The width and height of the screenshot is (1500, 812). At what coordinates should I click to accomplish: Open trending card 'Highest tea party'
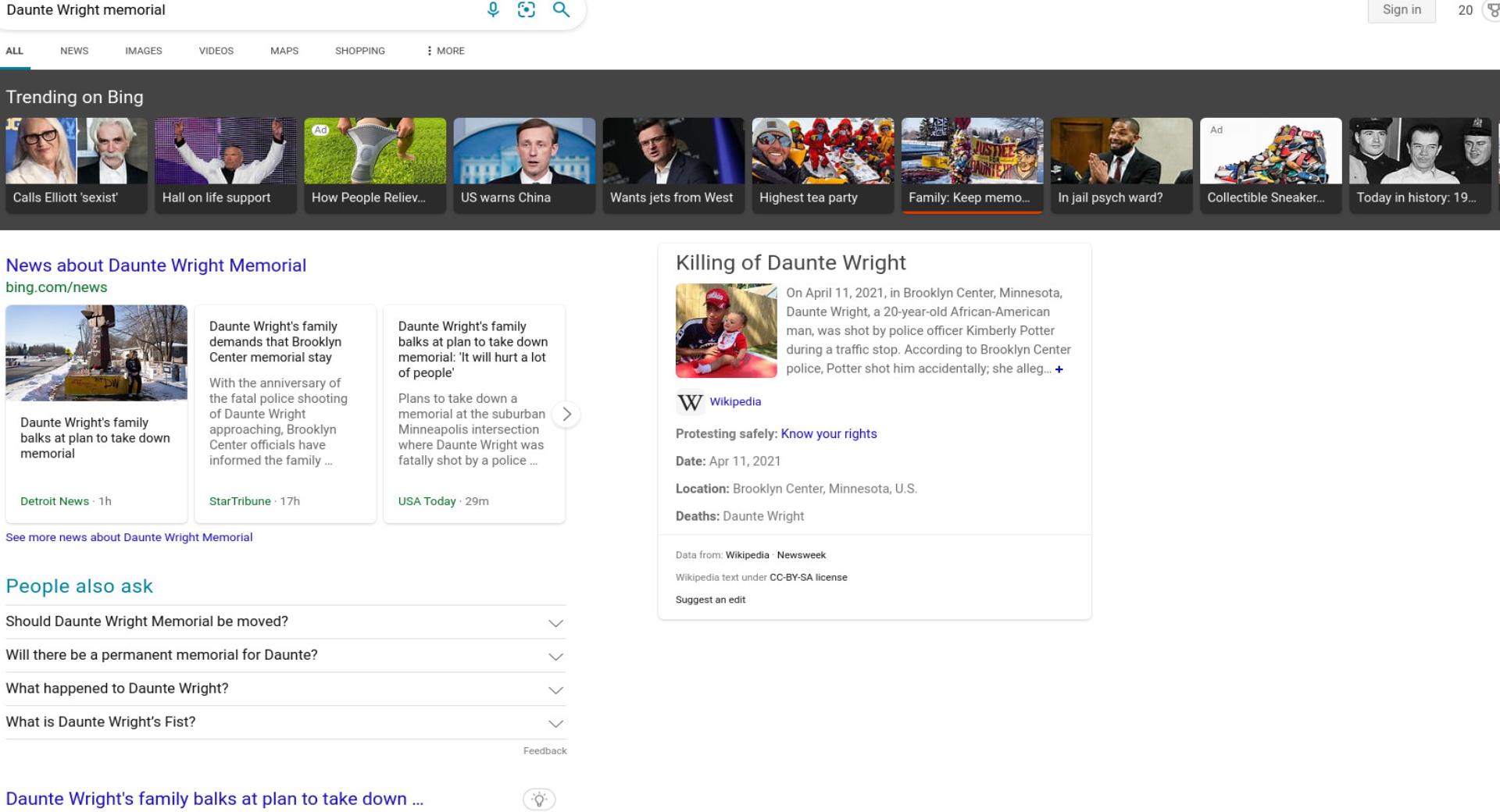(823, 166)
